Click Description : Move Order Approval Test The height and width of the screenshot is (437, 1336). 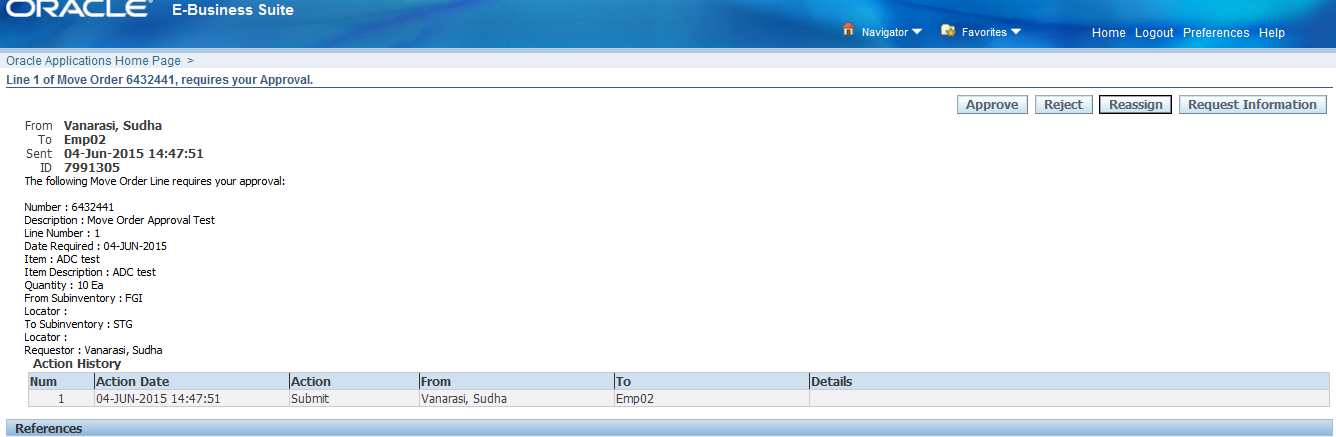coord(120,220)
